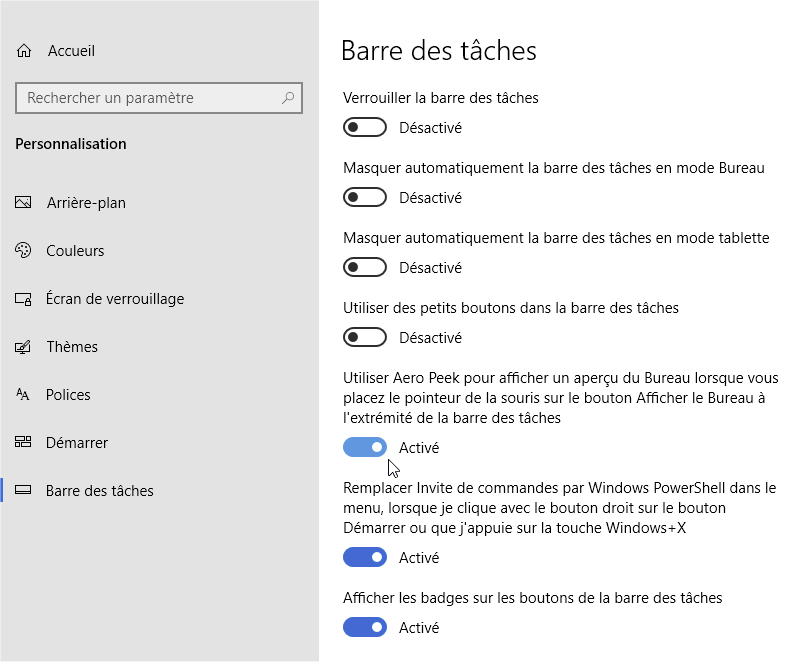Click the Couleurs palette icon

23,250
